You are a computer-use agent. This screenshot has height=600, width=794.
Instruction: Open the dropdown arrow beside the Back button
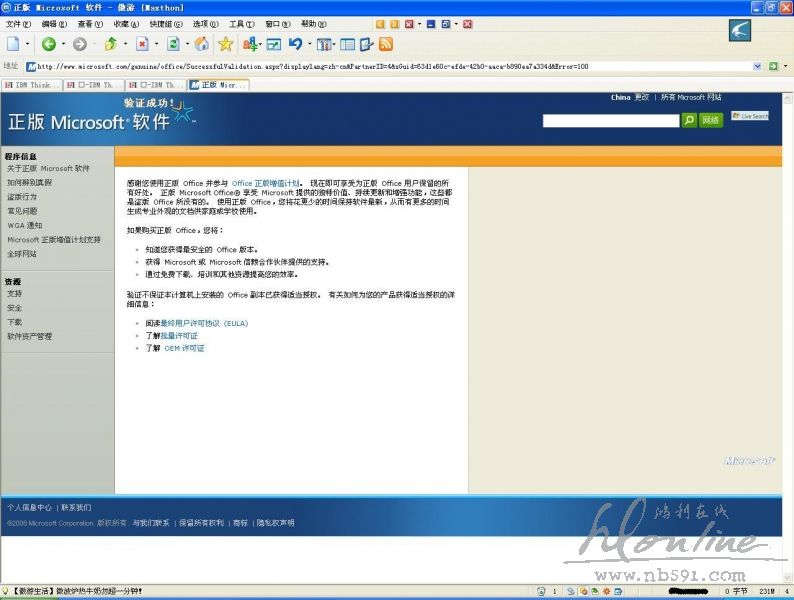coord(62,44)
